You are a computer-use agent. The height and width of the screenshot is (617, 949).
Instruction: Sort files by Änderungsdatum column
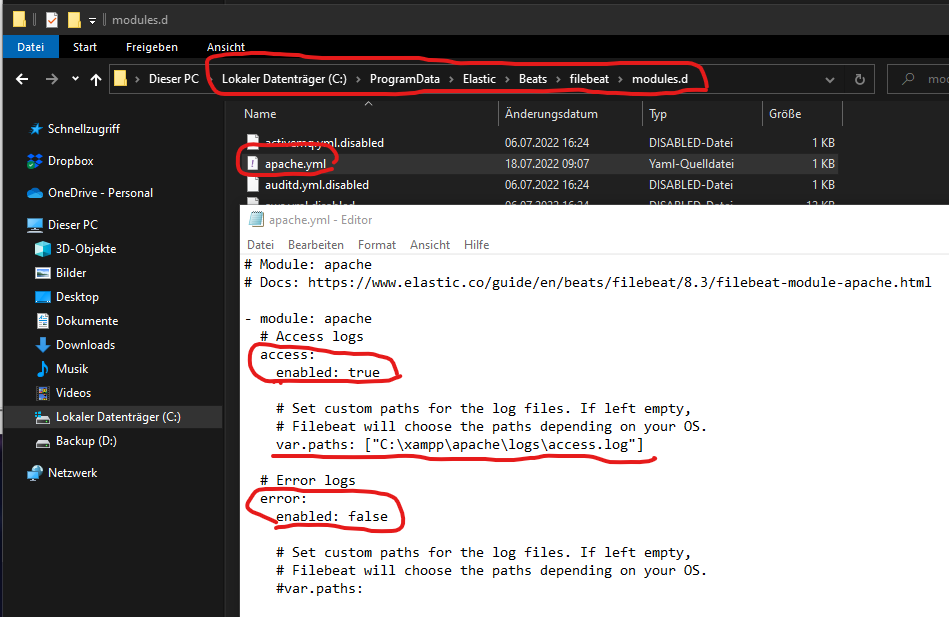(551, 114)
